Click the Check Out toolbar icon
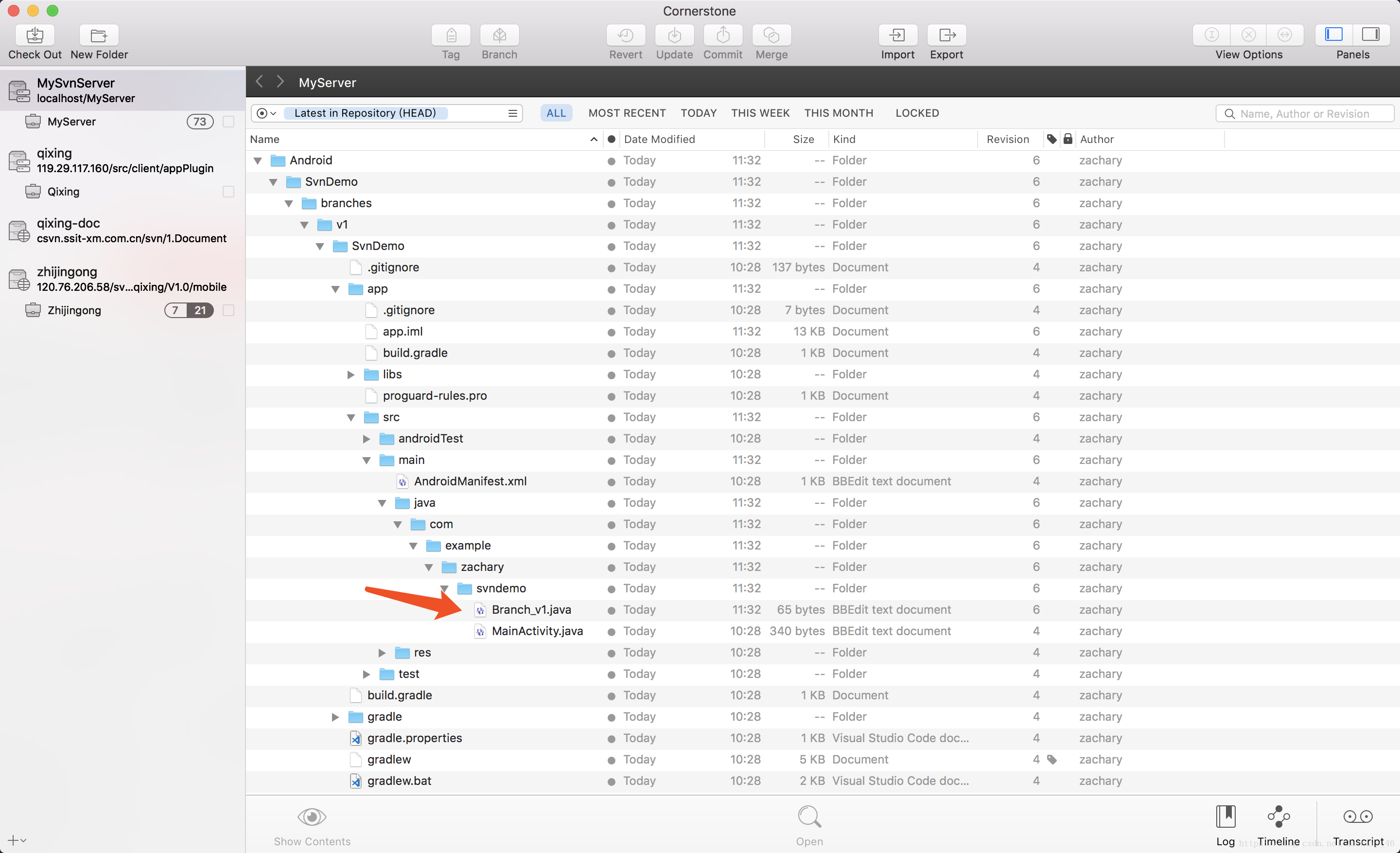1400x853 pixels. 35,35
